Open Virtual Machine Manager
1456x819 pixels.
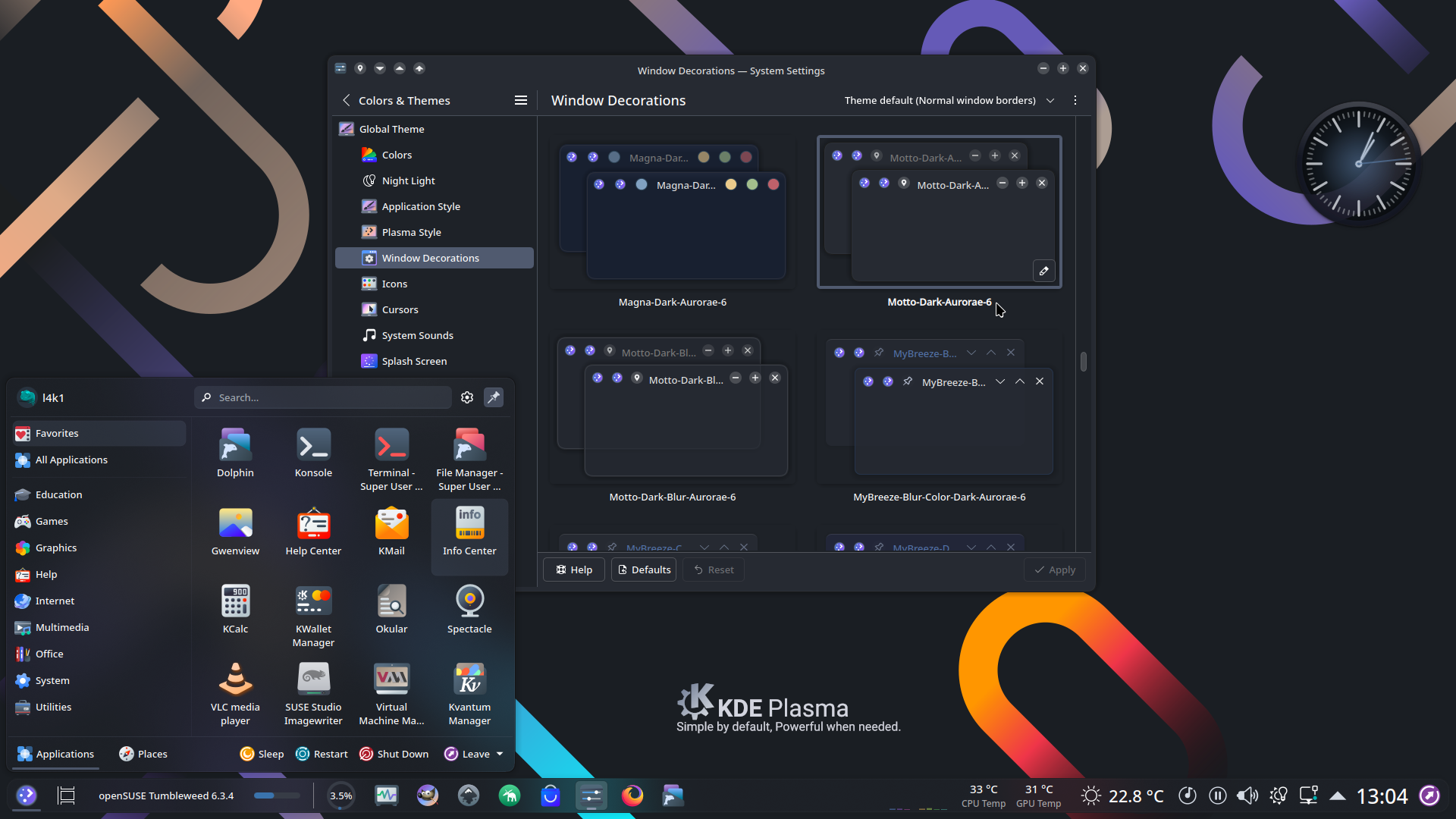point(391,694)
